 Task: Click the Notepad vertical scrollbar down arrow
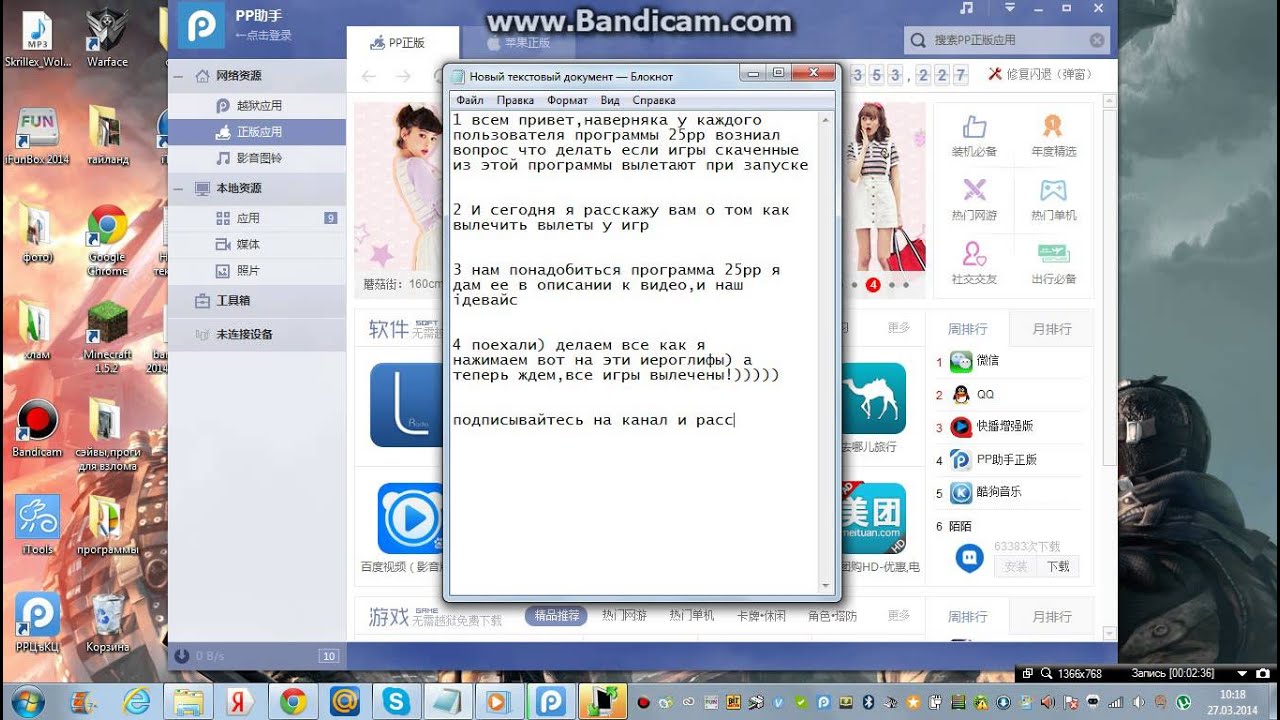(826, 586)
